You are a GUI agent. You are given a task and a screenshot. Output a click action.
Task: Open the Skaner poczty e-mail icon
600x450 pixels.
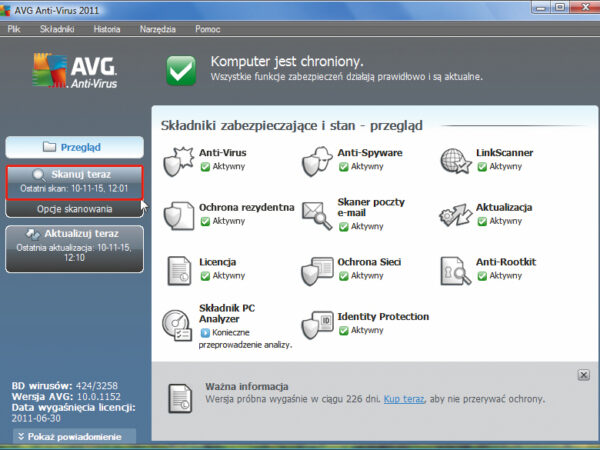tap(317, 214)
